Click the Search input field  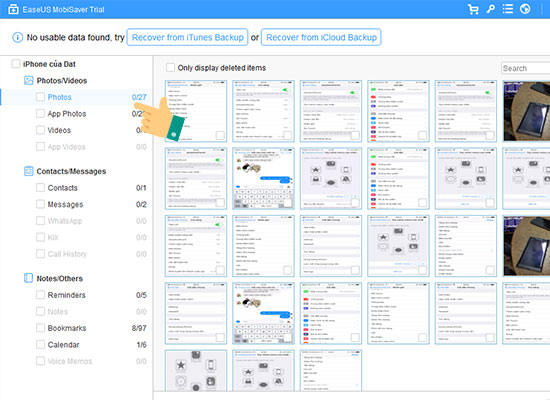[x=525, y=68]
